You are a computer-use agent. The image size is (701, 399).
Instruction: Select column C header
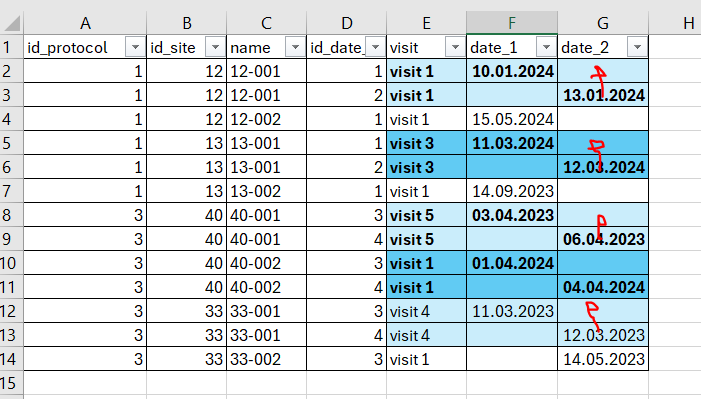[266, 23]
